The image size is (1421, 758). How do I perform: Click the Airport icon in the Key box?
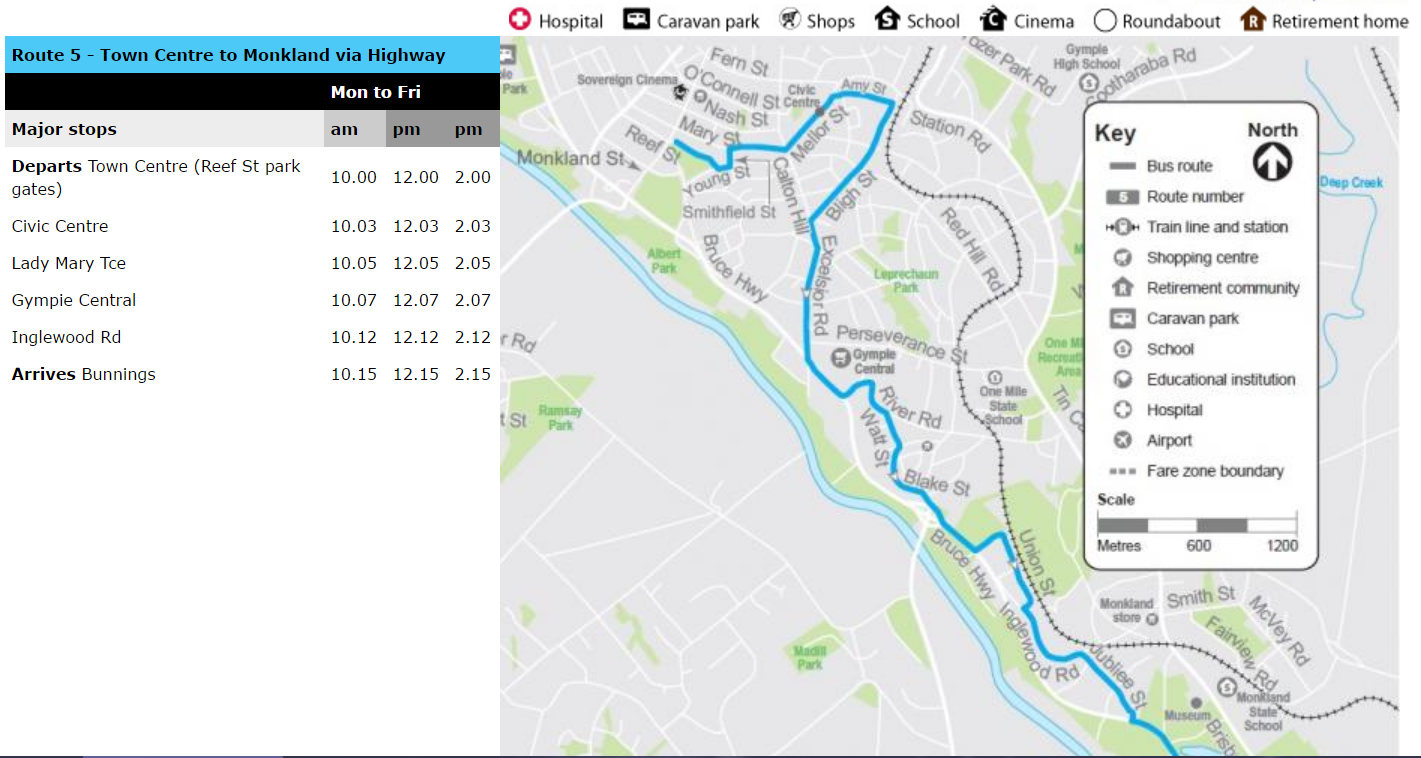1123,441
